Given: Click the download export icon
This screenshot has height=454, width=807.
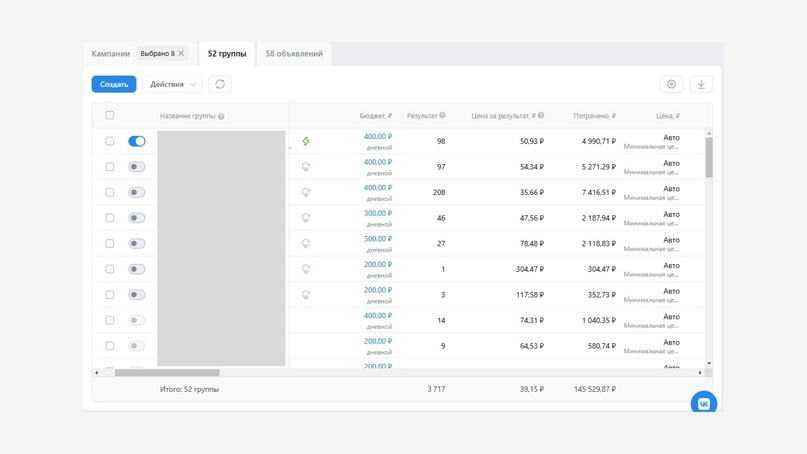Looking at the screenshot, I should pyautogui.click(x=701, y=84).
